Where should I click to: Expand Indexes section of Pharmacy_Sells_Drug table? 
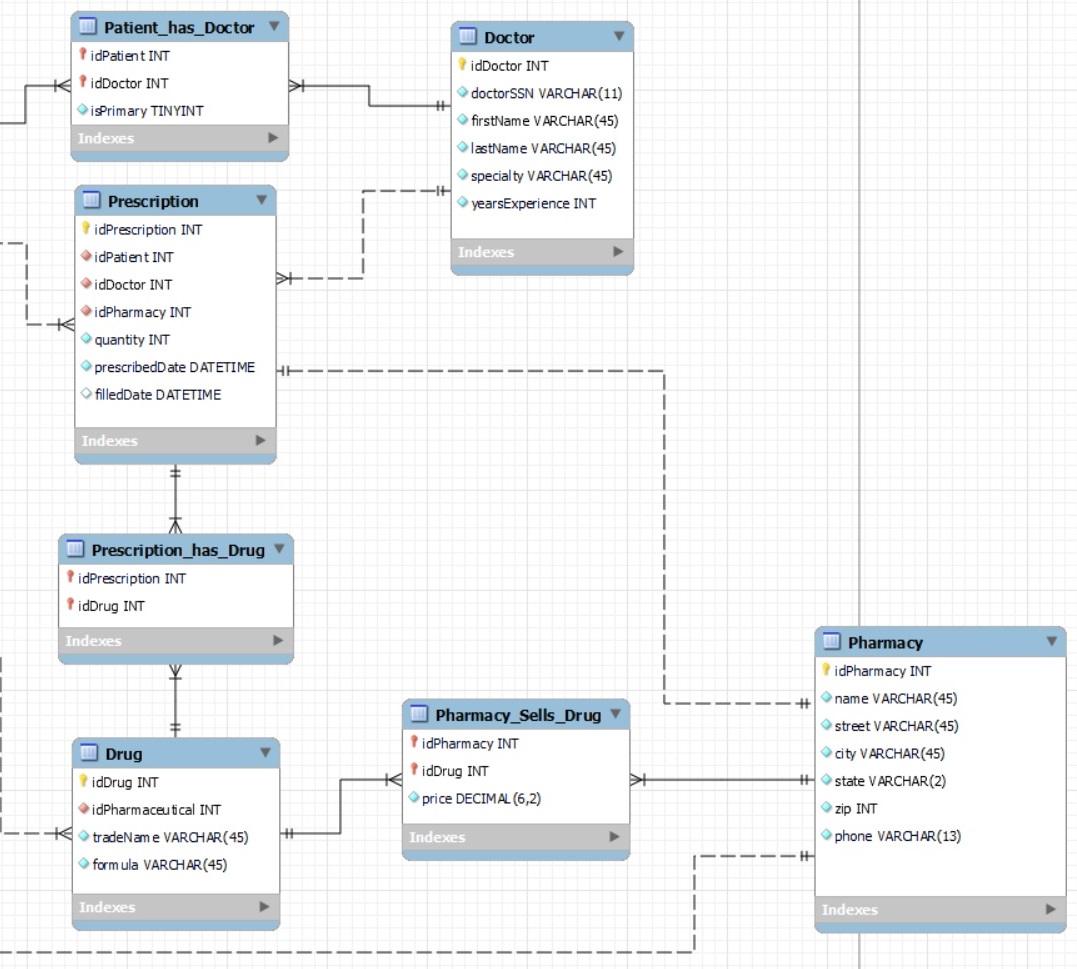[x=614, y=836]
